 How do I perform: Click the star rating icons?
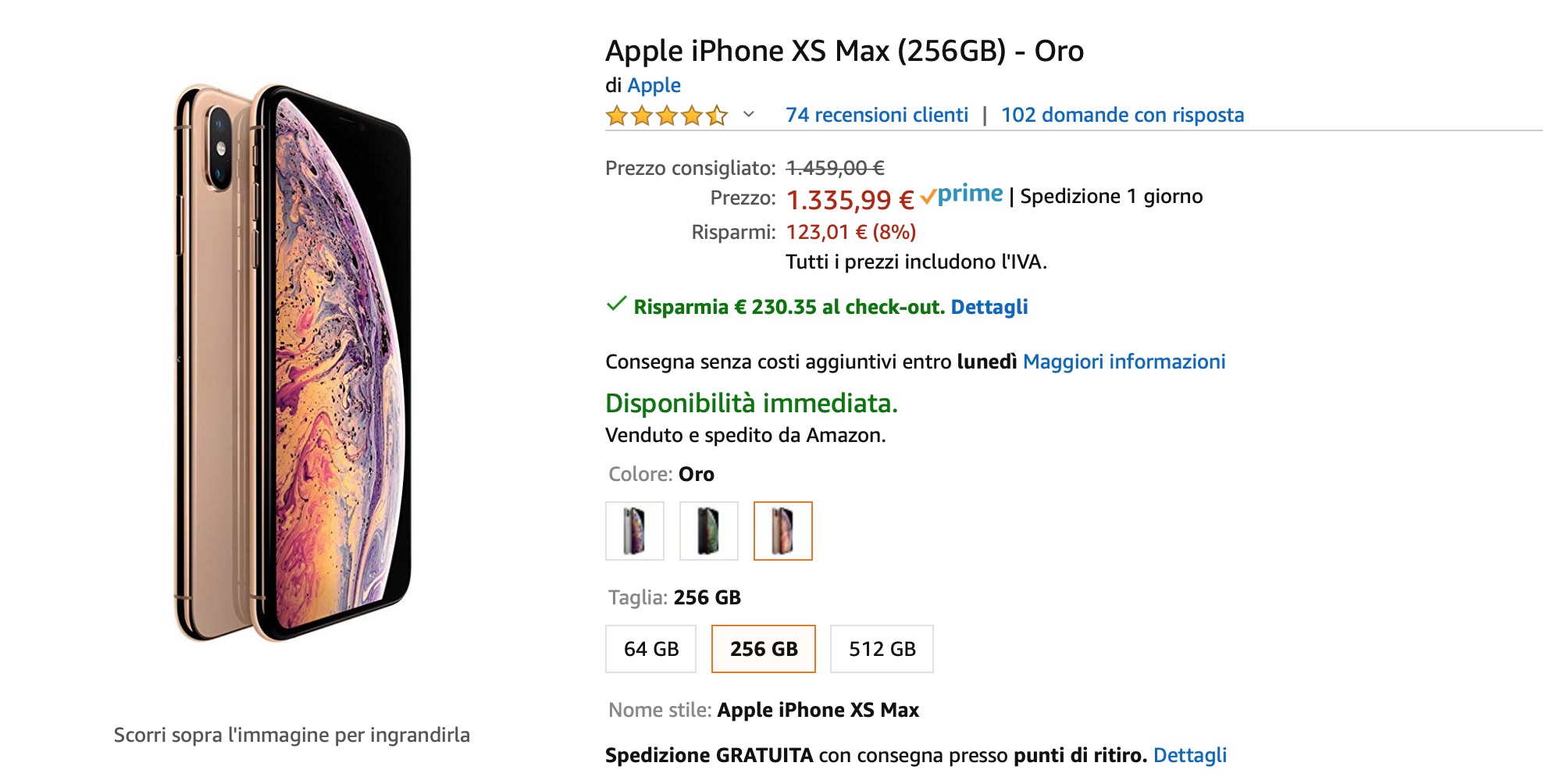tap(666, 116)
